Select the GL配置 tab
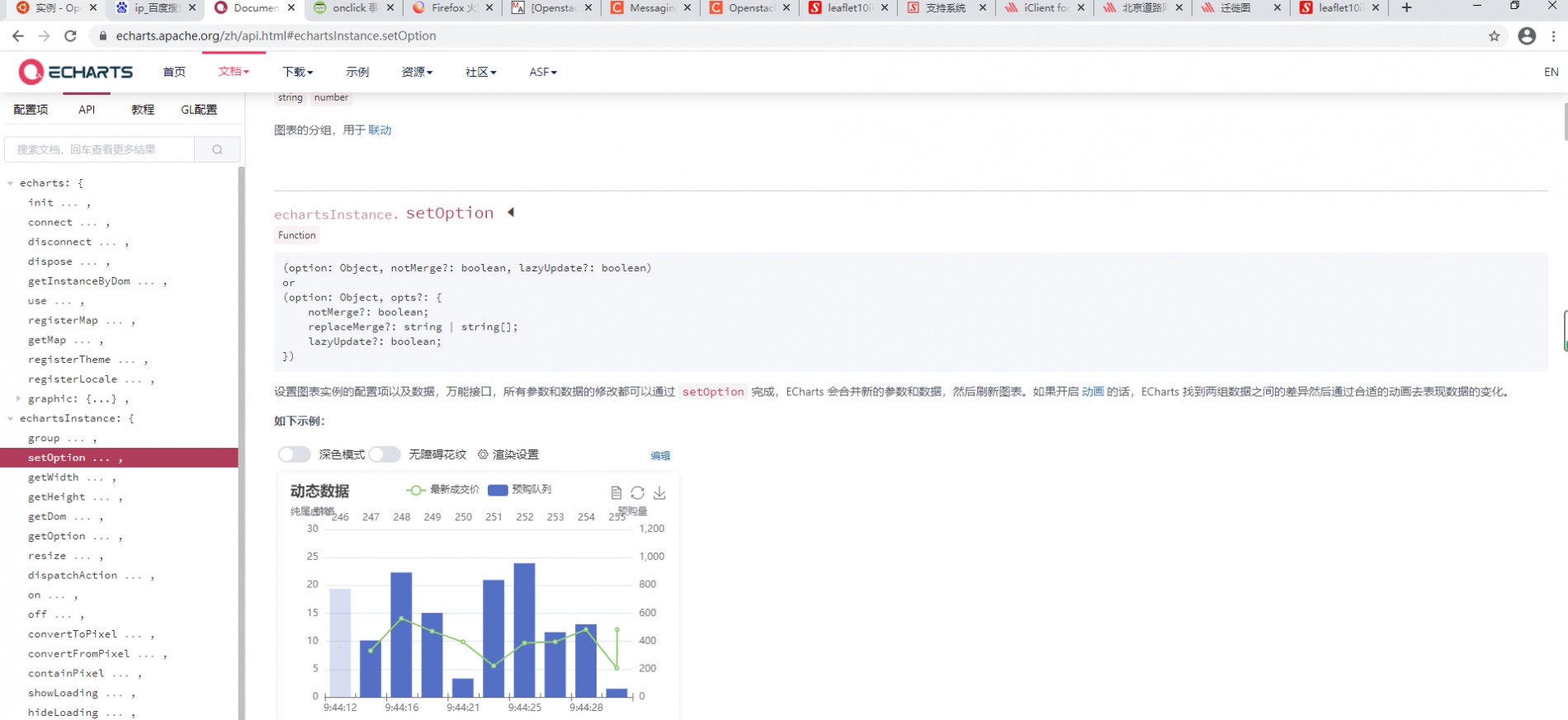 [199, 110]
